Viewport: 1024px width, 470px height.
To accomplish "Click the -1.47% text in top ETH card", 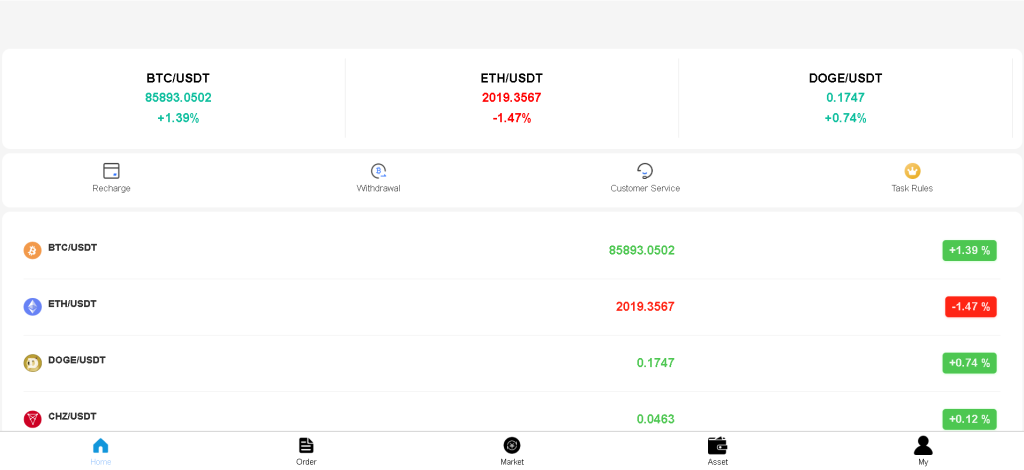I will (x=512, y=119).
